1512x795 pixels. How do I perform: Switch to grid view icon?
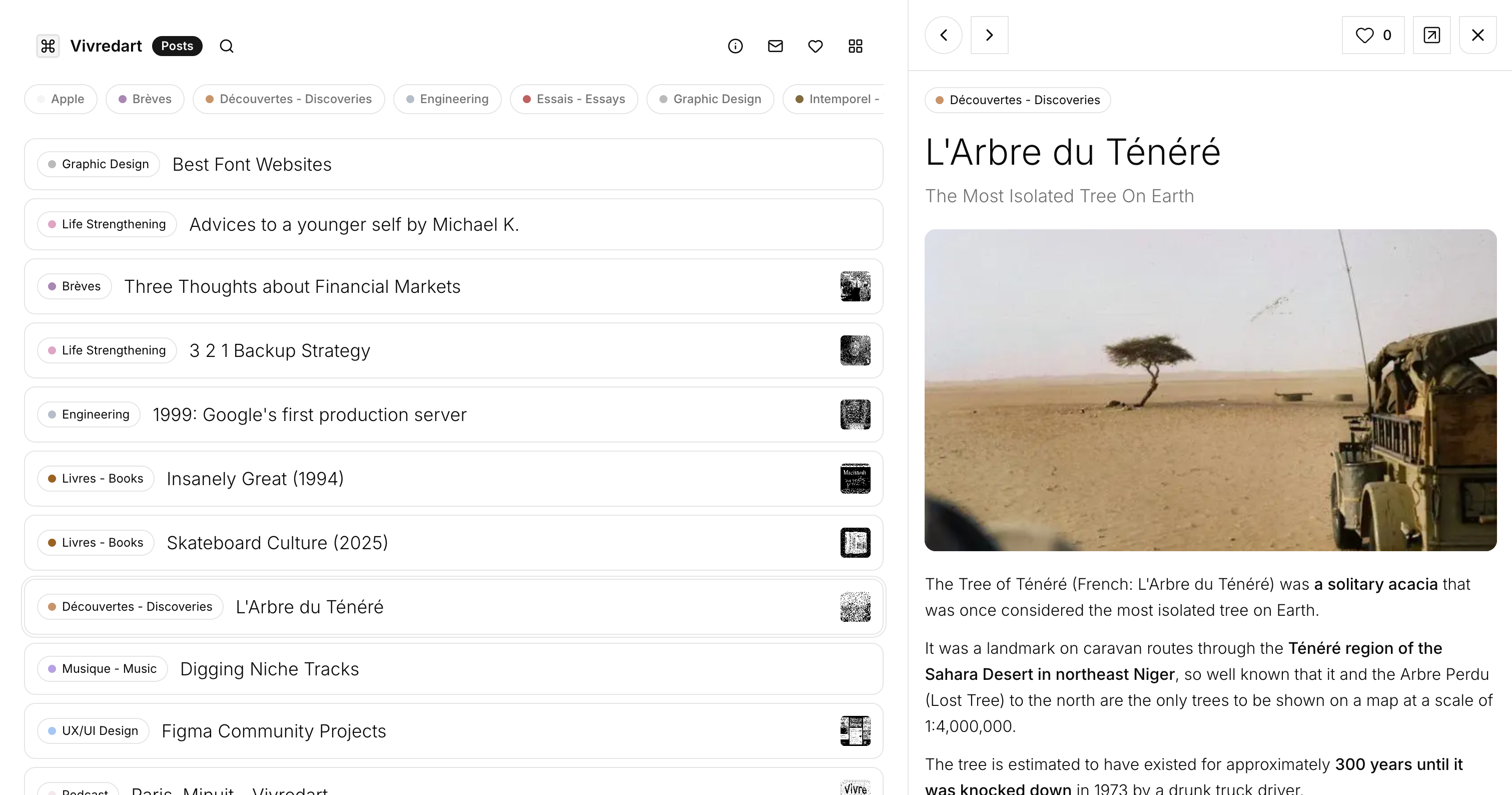(x=855, y=46)
